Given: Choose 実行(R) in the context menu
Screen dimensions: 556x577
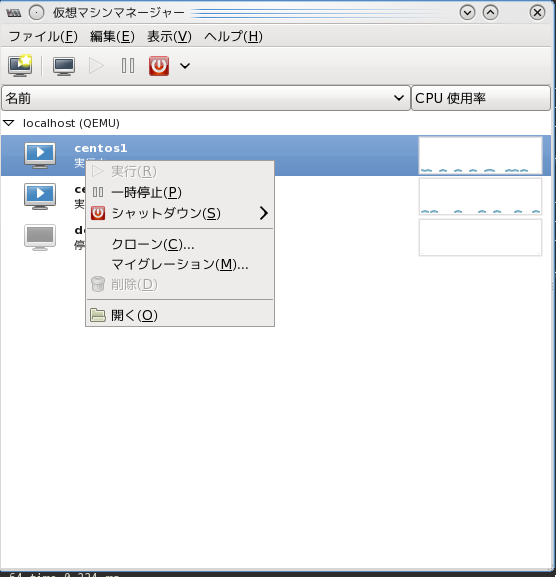Looking at the screenshot, I should (180, 171).
